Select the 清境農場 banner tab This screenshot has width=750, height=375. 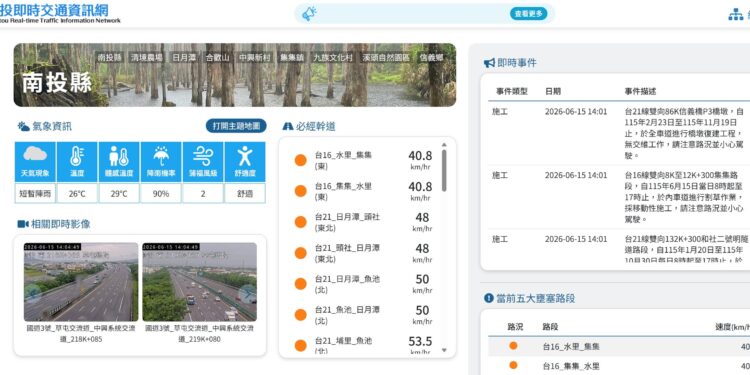(146, 57)
